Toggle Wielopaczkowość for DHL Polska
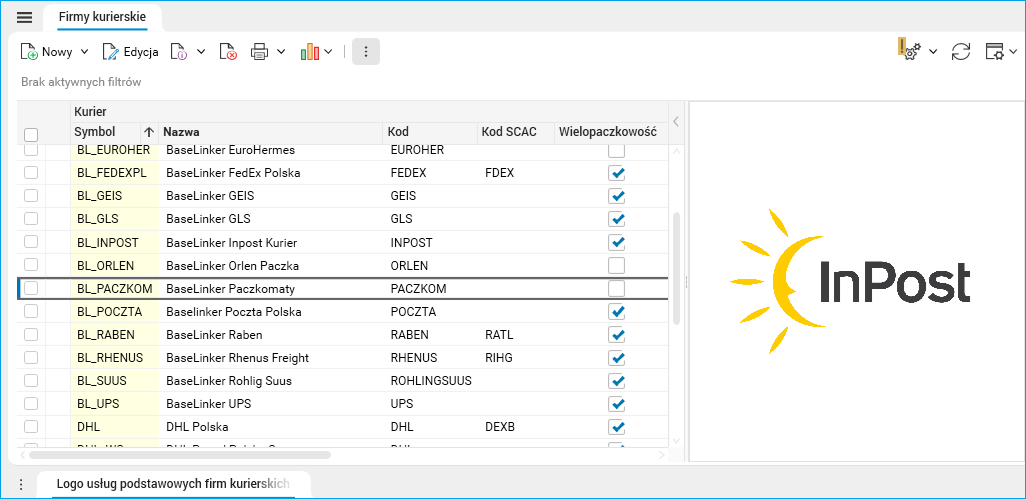Viewport: 1026px width, 499px height. (x=616, y=427)
